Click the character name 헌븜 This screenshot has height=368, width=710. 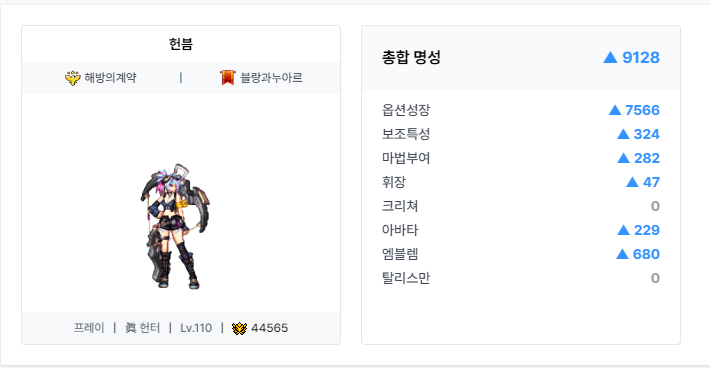(x=181, y=44)
